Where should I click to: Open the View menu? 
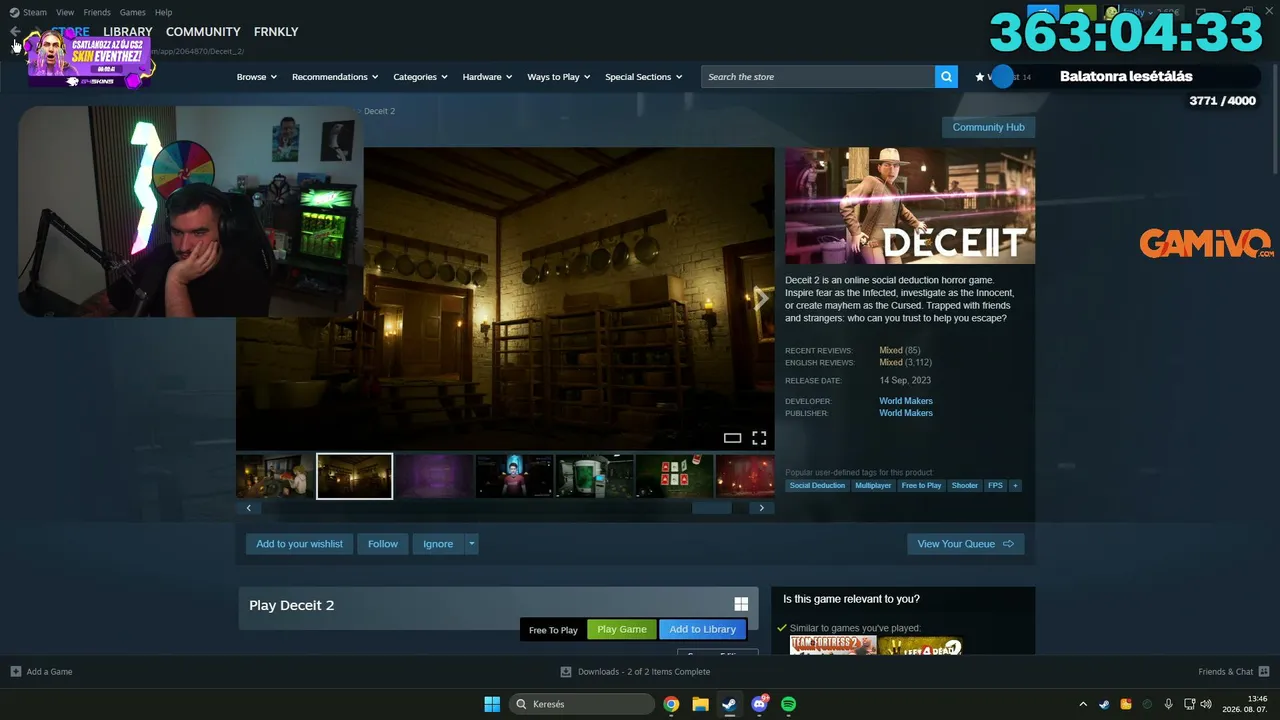click(65, 12)
